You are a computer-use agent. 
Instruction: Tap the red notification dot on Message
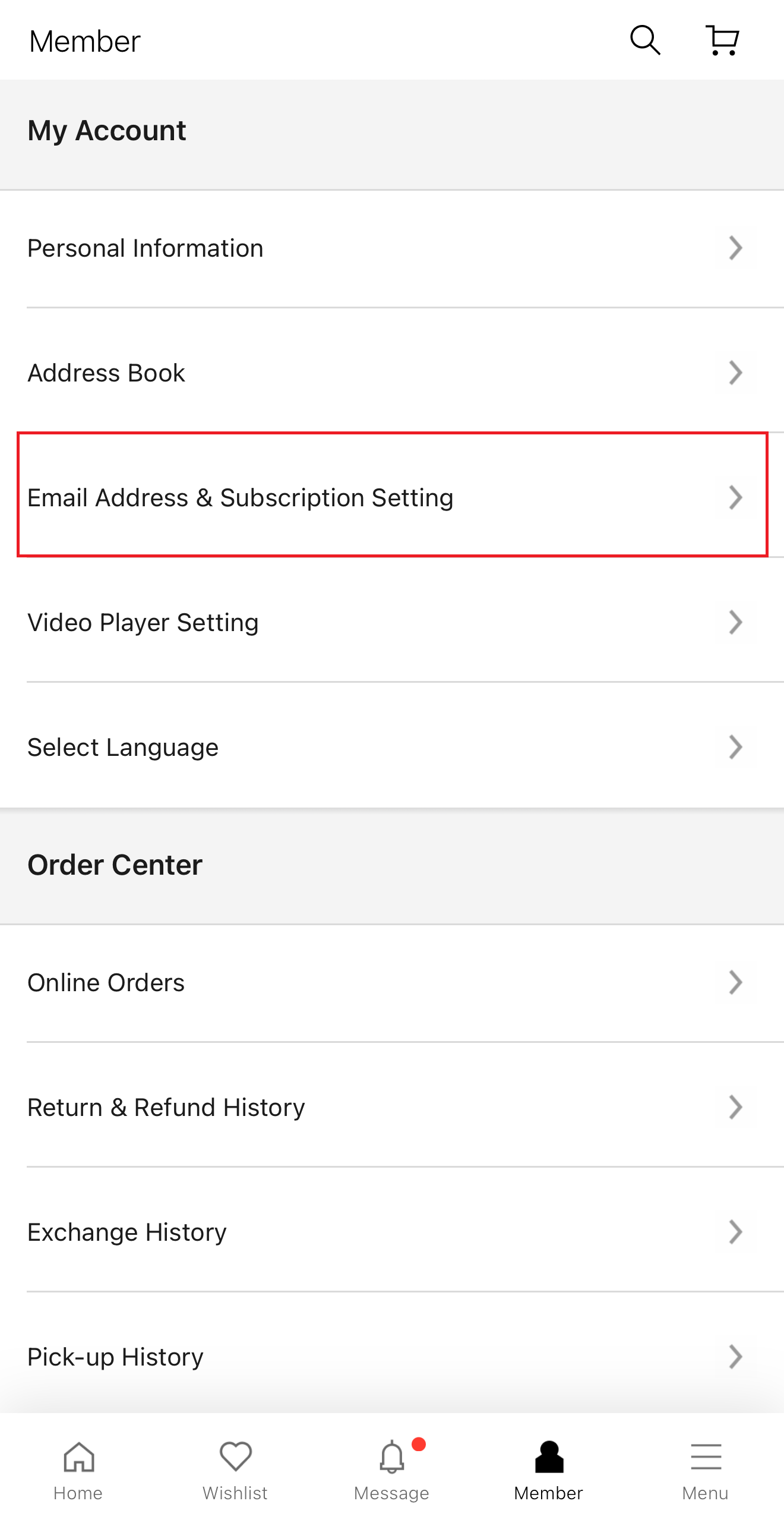point(419,1444)
